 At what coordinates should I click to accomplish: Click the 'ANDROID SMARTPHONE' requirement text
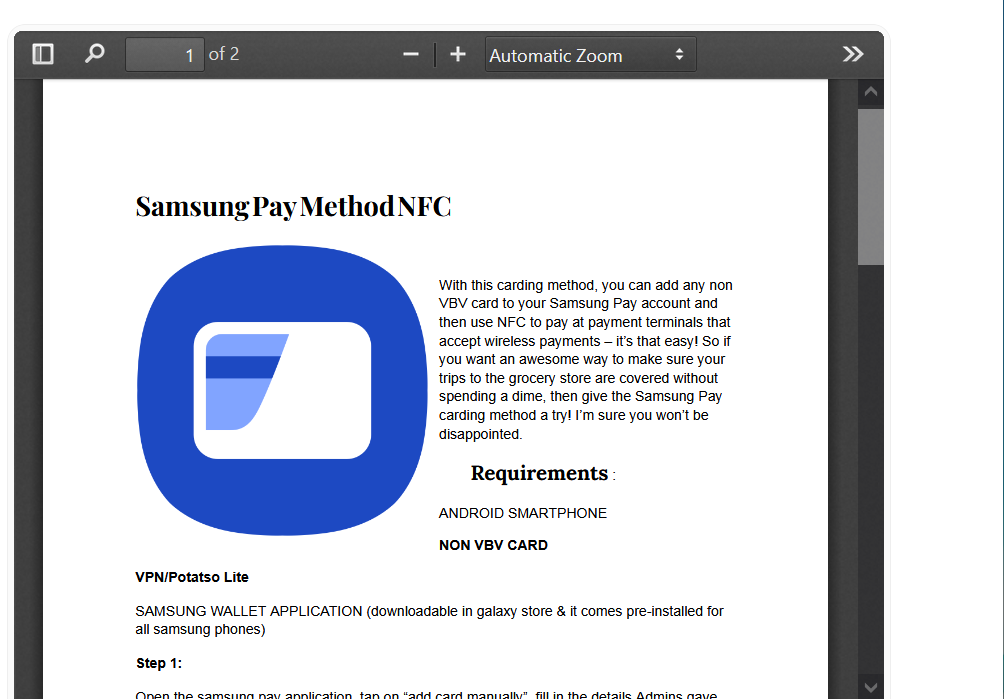[x=522, y=513]
